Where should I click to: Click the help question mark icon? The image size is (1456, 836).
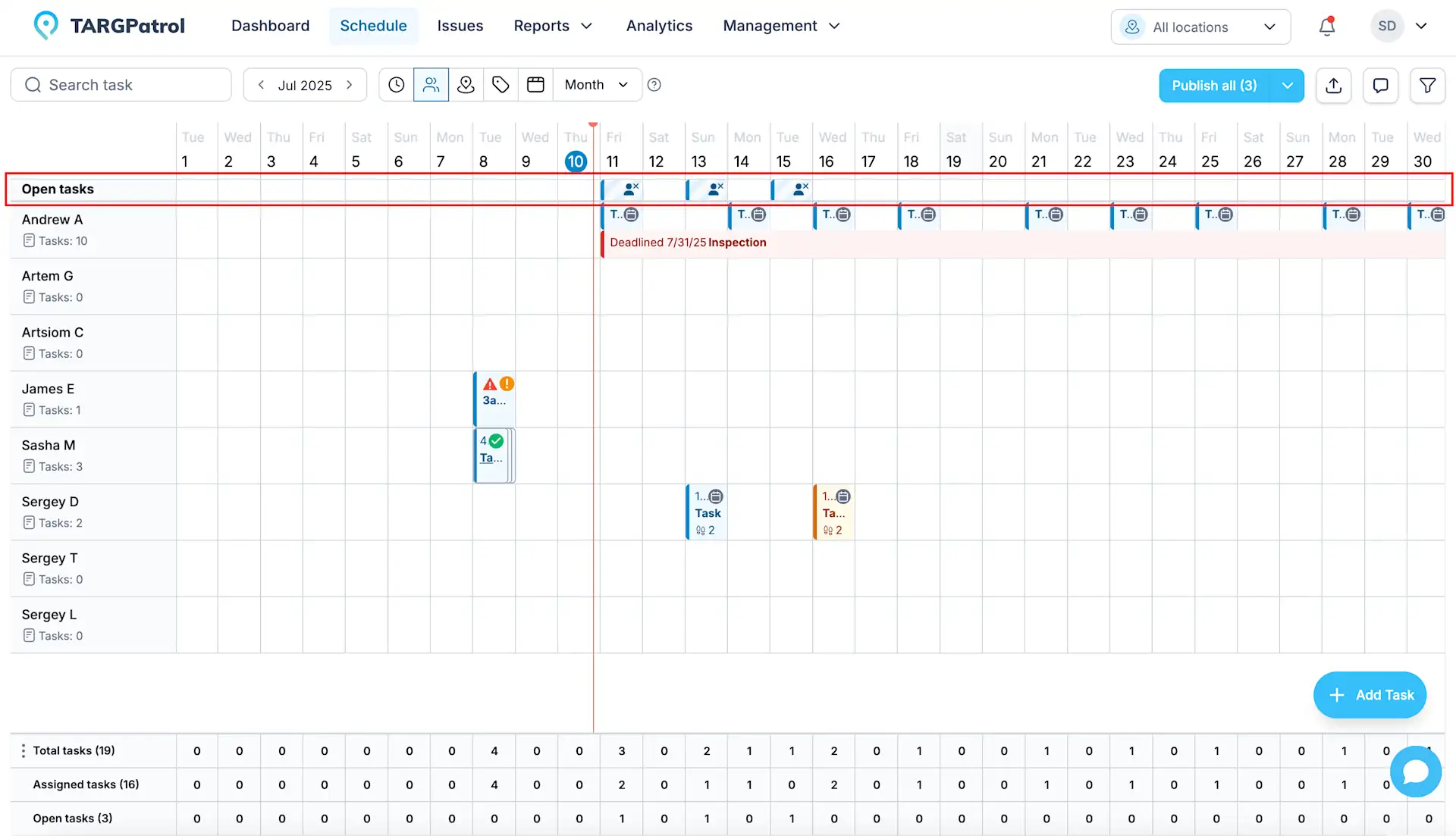click(x=654, y=85)
